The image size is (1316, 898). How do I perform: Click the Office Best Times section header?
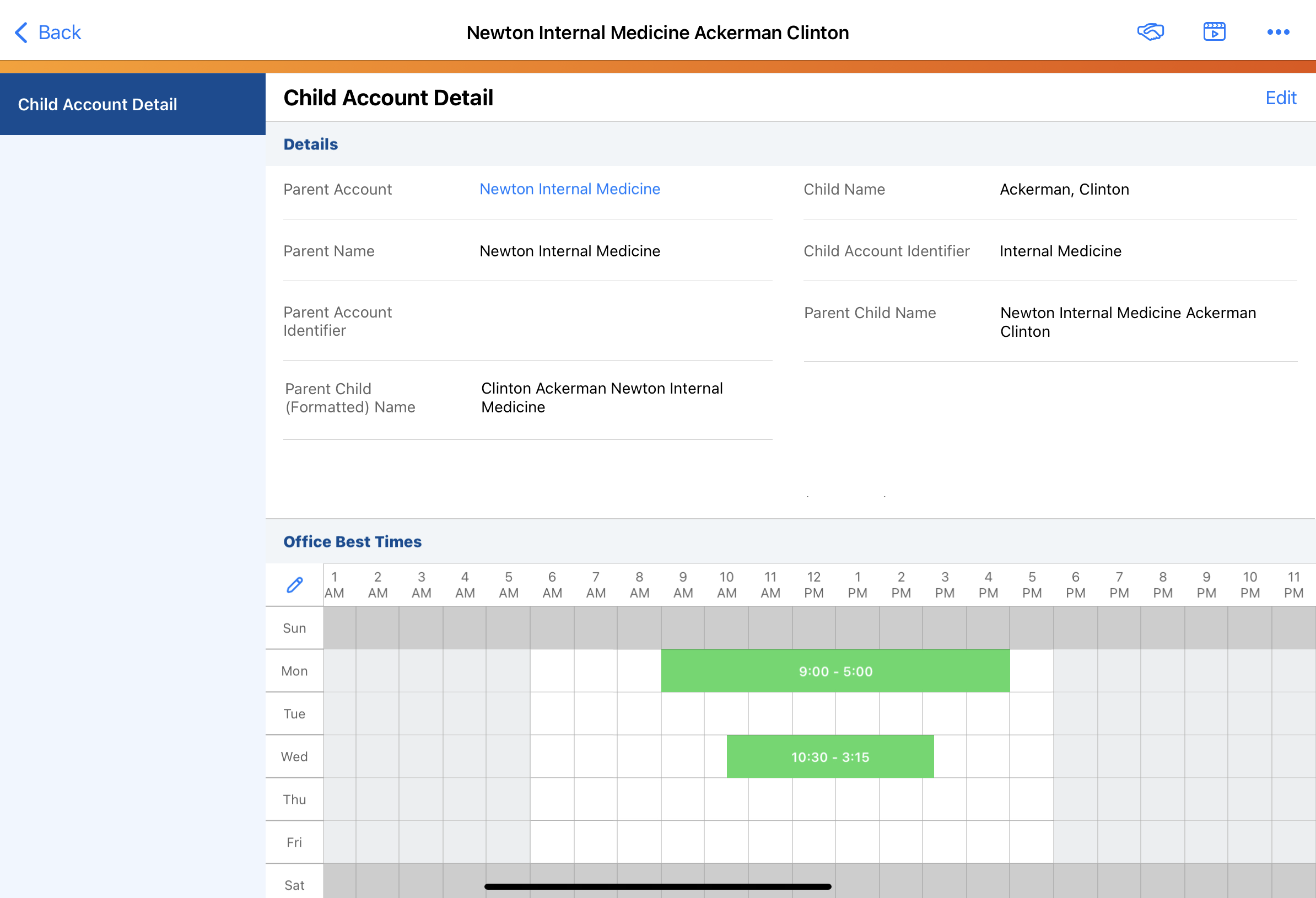[352, 542]
